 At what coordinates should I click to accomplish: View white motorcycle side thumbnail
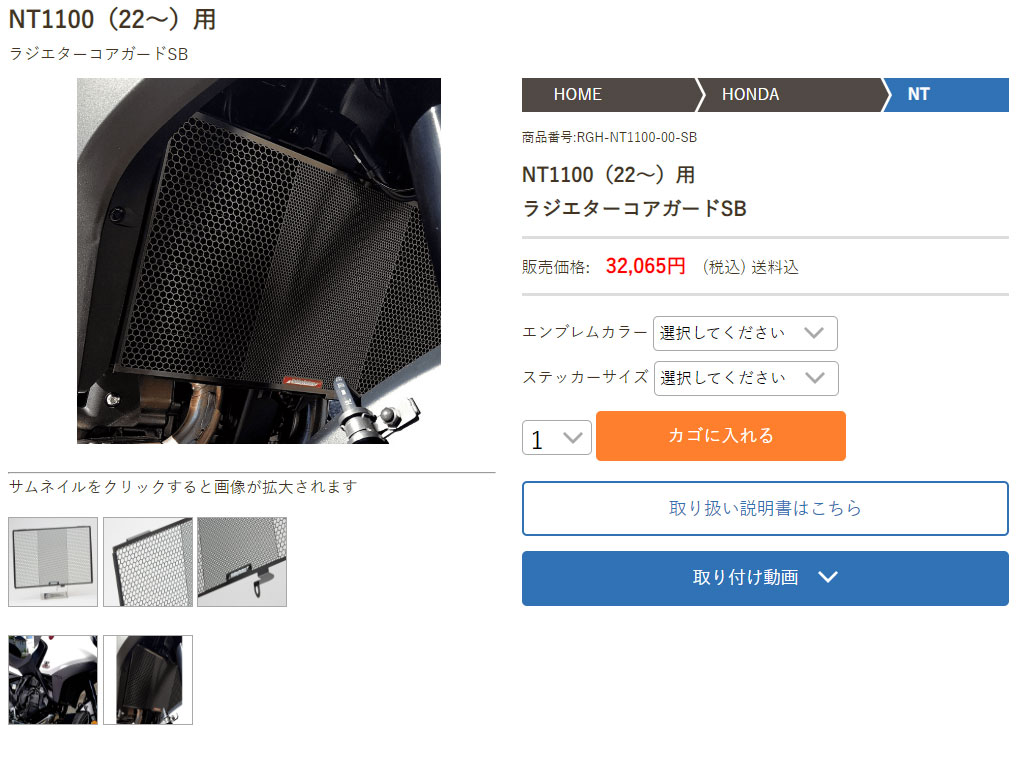tap(53, 680)
